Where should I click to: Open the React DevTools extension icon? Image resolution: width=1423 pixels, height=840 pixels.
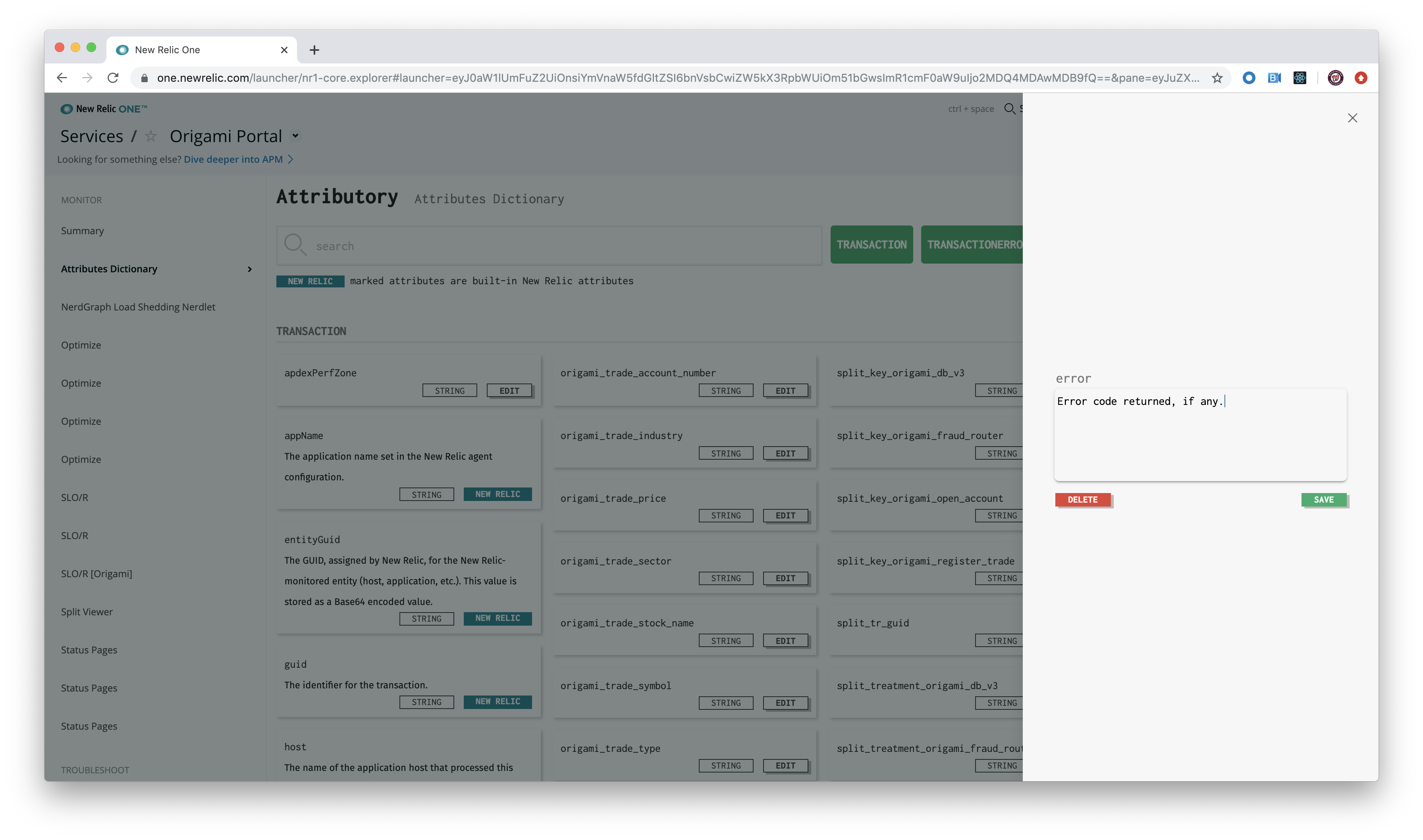click(x=1300, y=78)
